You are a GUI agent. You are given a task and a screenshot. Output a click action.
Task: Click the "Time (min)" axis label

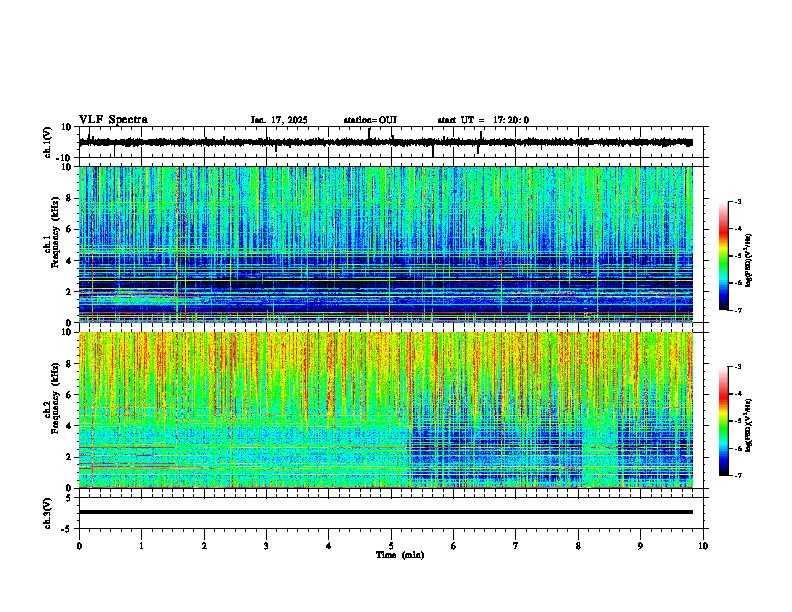click(x=400, y=555)
